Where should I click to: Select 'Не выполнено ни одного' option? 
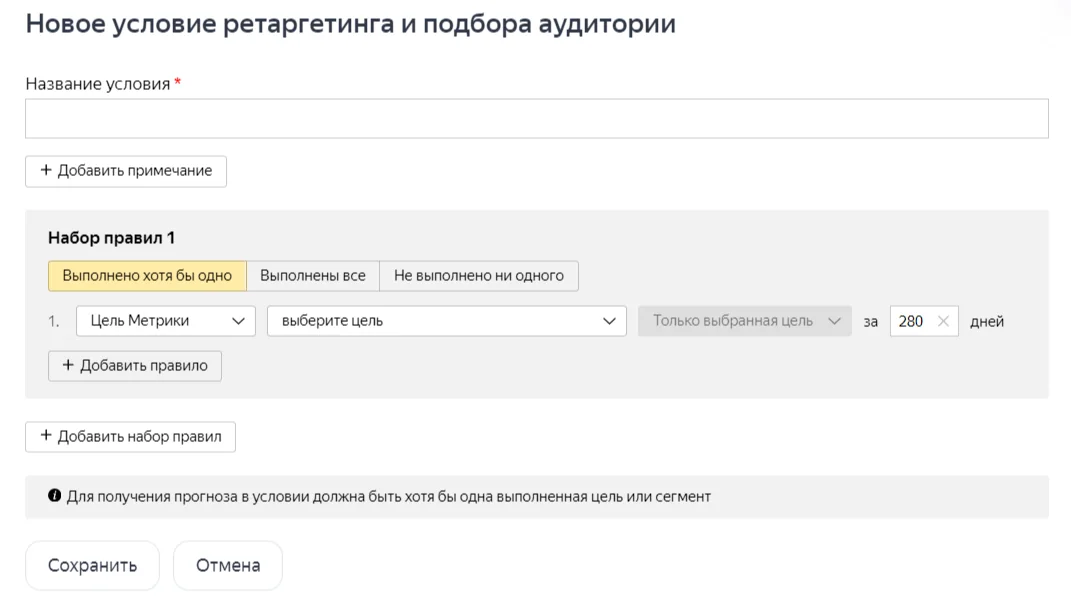pos(479,276)
